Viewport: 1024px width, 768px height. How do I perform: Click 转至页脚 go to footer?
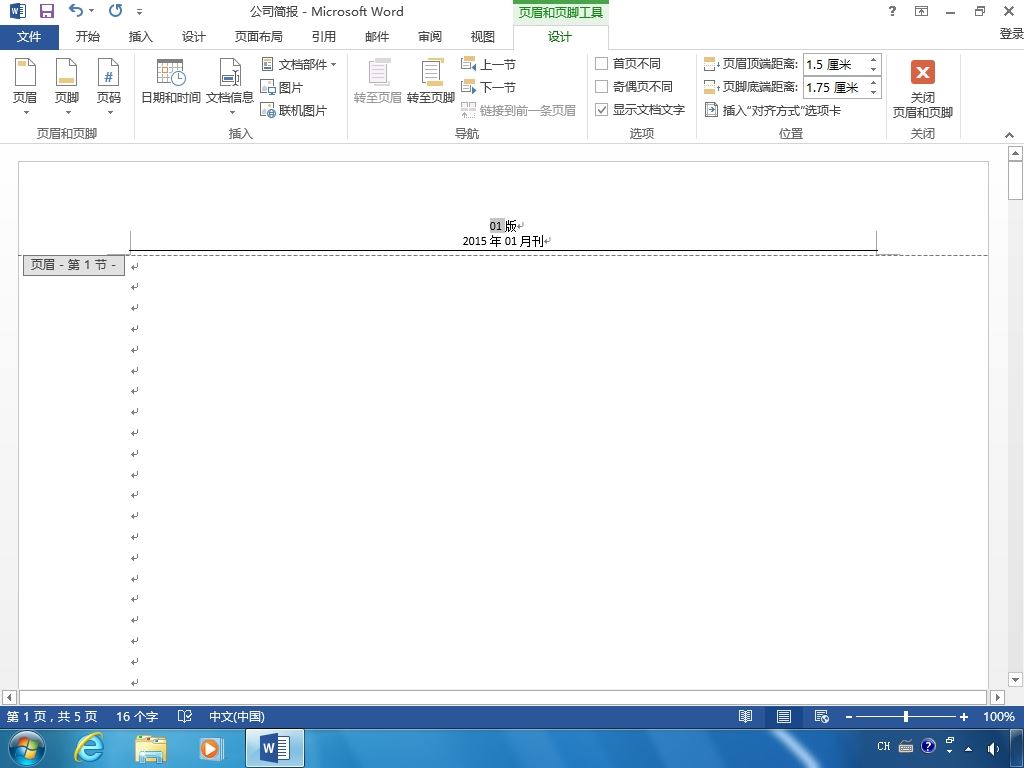click(430, 81)
